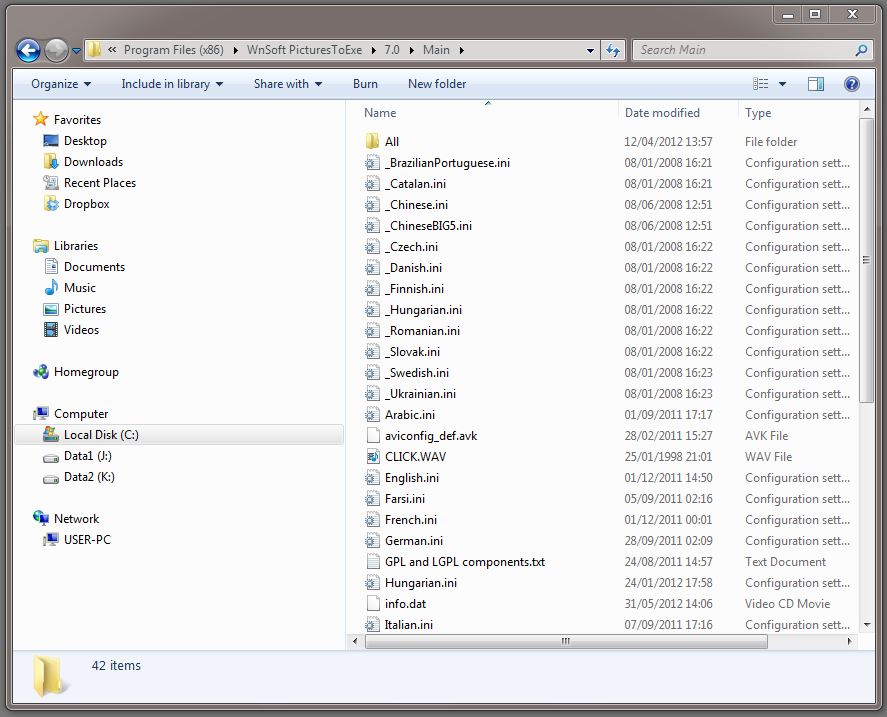Click vertical scrollbar thumb in file list
Image resolution: width=887 pixels, height=717 pixels.
tap(866, 260)
